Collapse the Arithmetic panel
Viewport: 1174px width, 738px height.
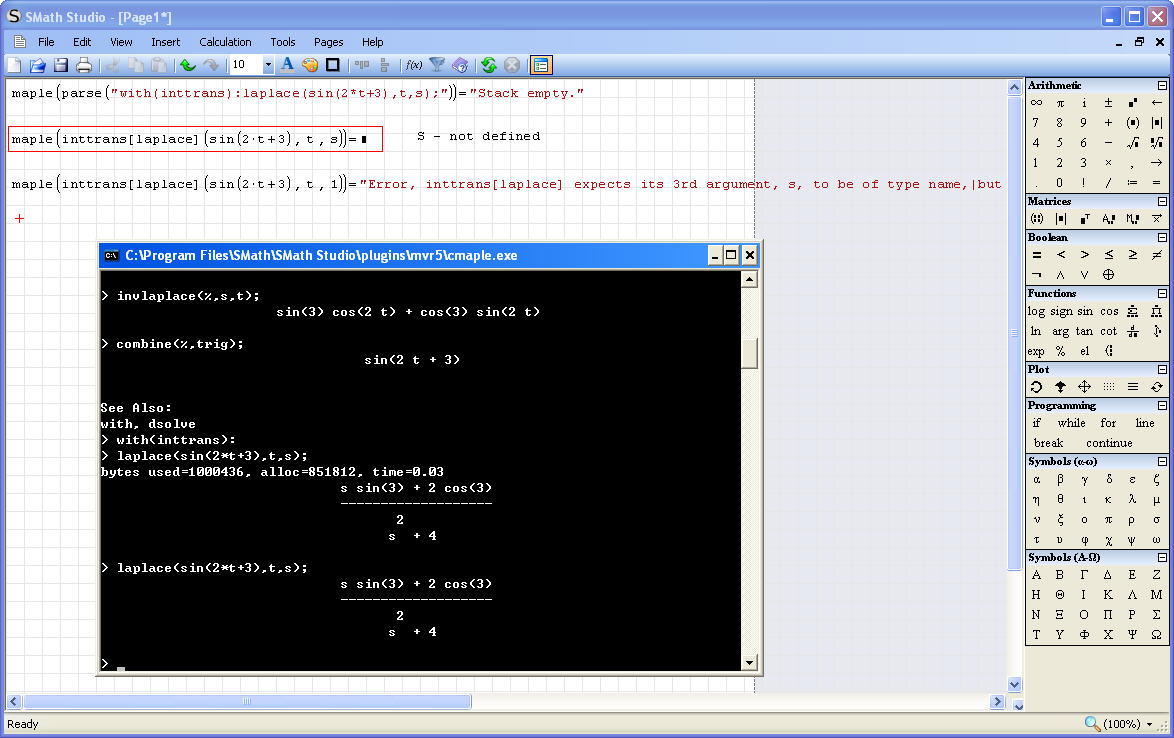(1162, 86)
